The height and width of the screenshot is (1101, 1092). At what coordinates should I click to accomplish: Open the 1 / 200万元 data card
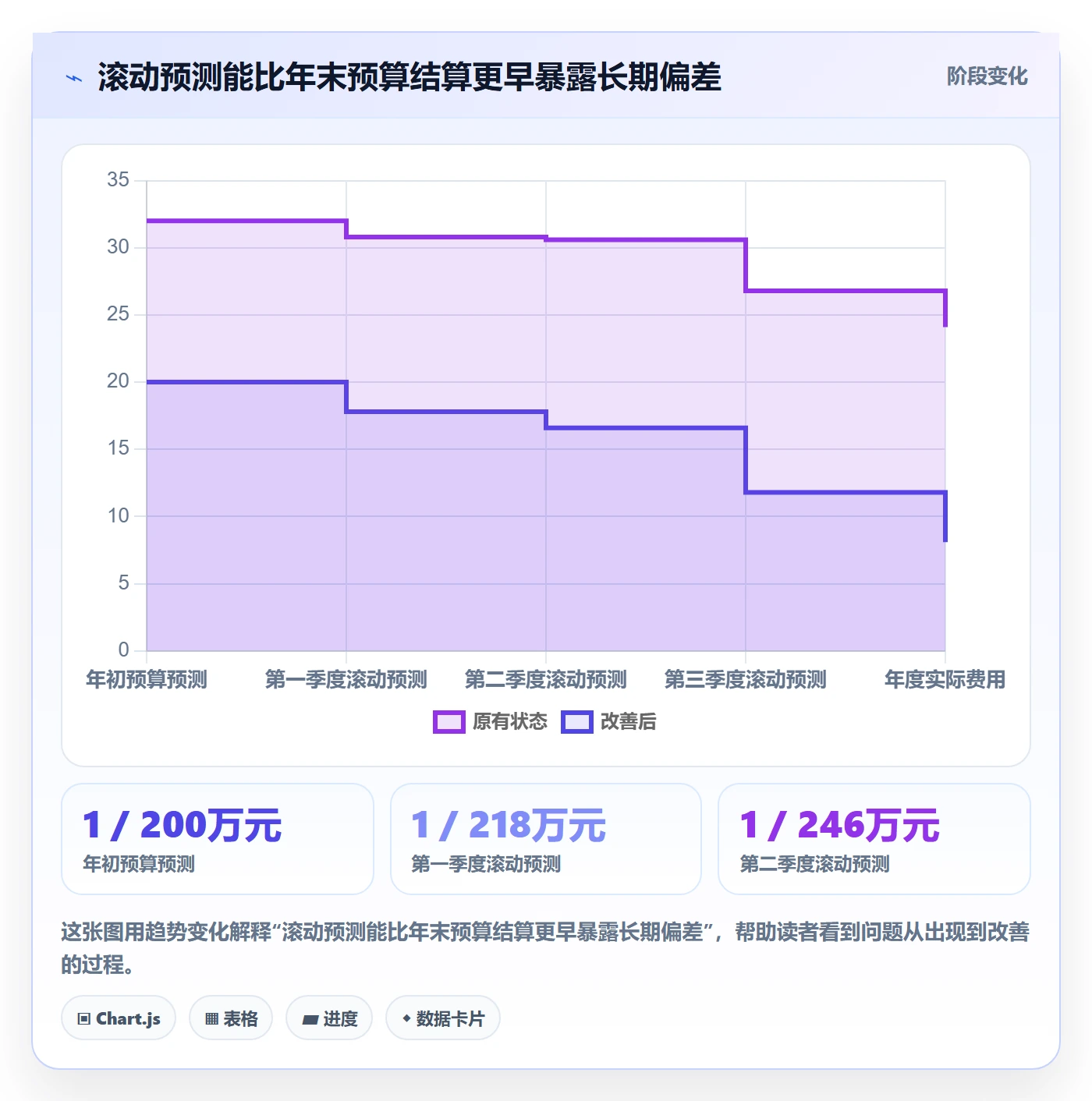click(218, 839)
